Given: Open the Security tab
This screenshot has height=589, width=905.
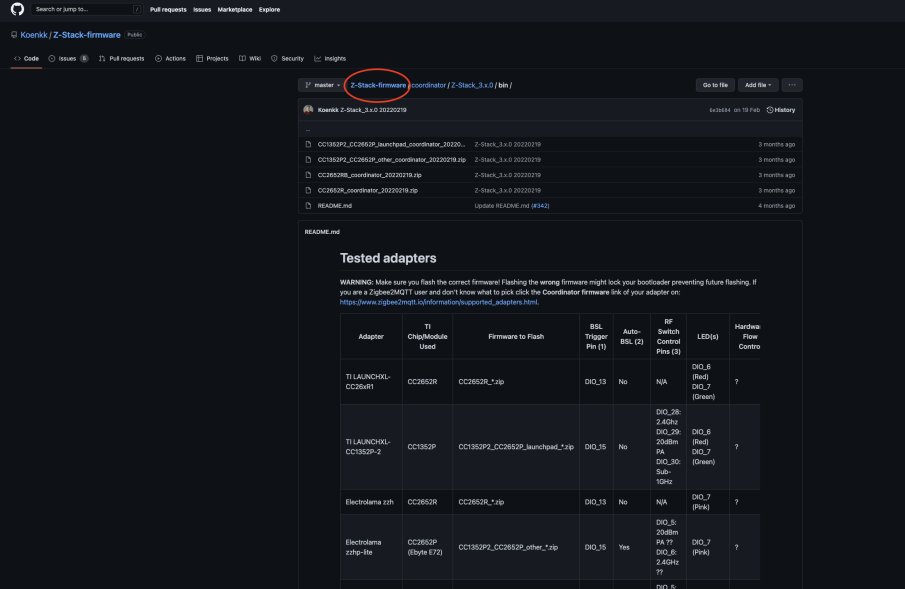Looking at the screenshot, I should [287, 58].
